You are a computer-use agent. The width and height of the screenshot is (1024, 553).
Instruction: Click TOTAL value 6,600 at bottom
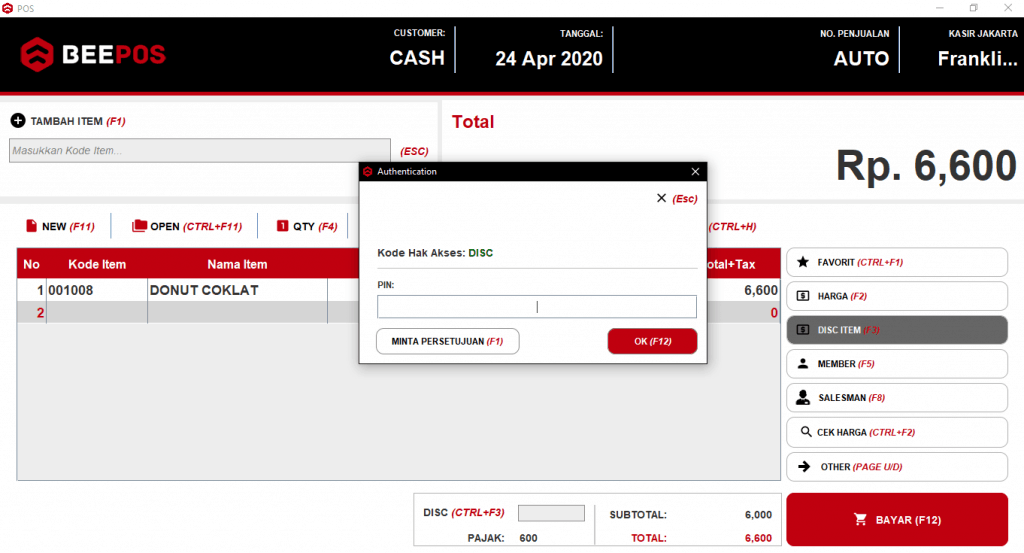(758, 538)
